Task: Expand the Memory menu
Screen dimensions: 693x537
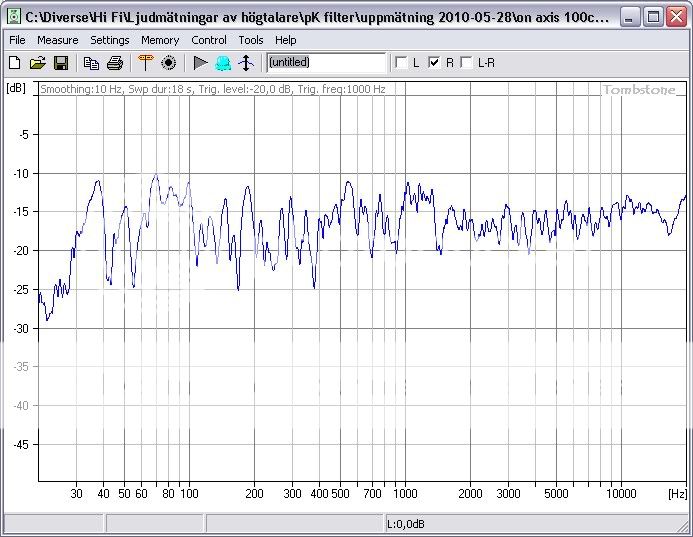Action: (x=160, y=40)
